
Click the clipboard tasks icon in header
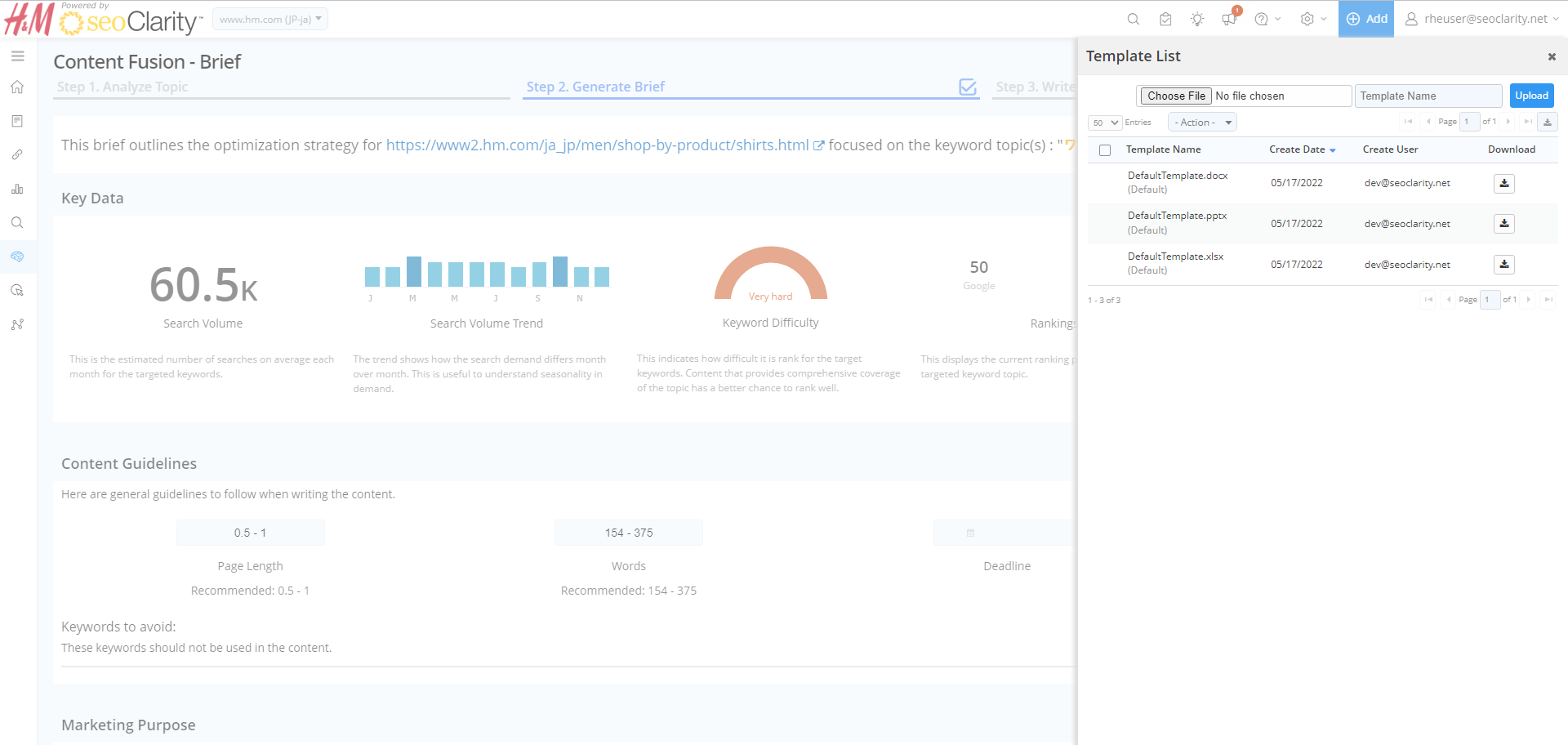1165,19
